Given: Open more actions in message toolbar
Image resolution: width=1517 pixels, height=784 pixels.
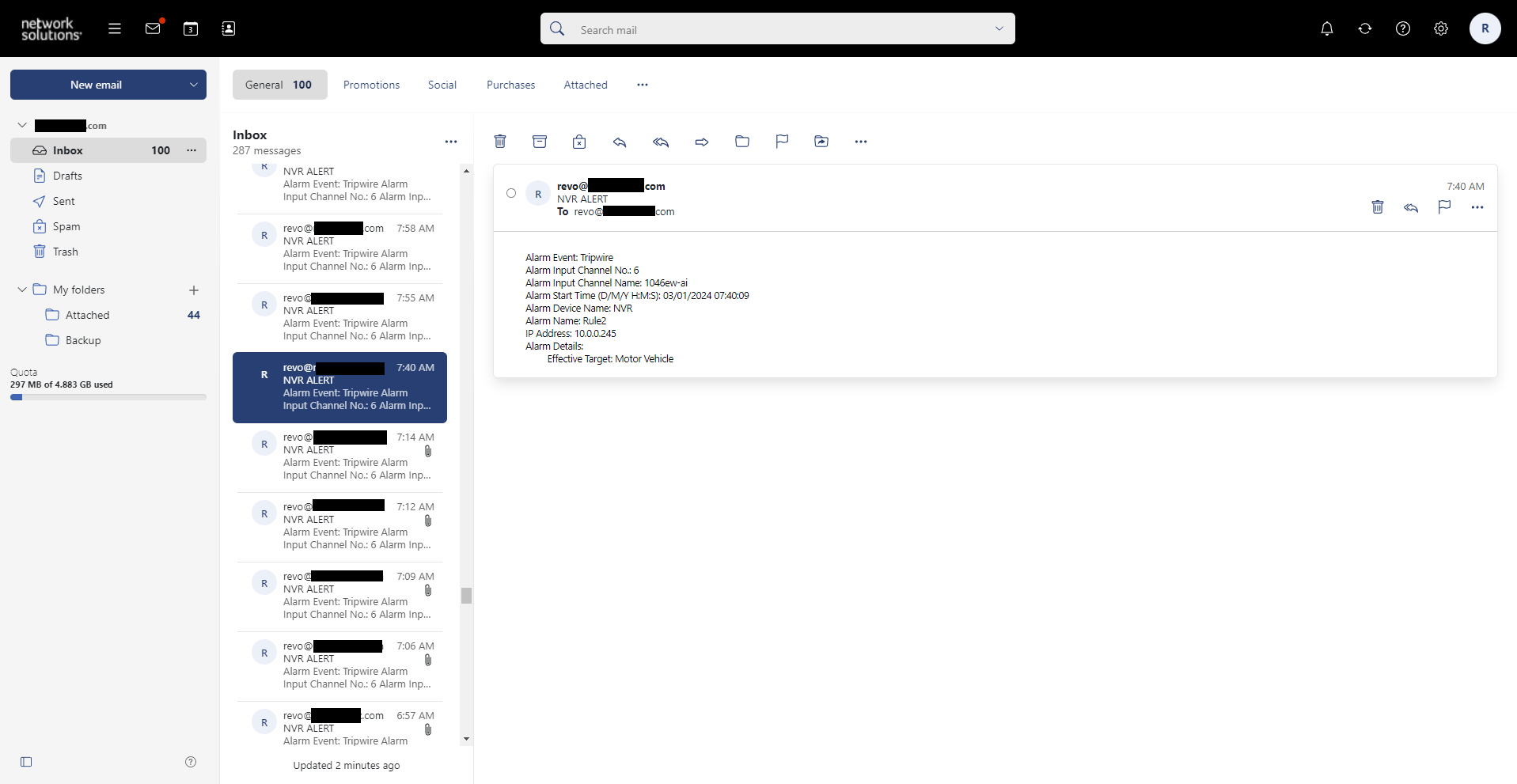Looking at the screenshot, I should [x=861, y=142].
